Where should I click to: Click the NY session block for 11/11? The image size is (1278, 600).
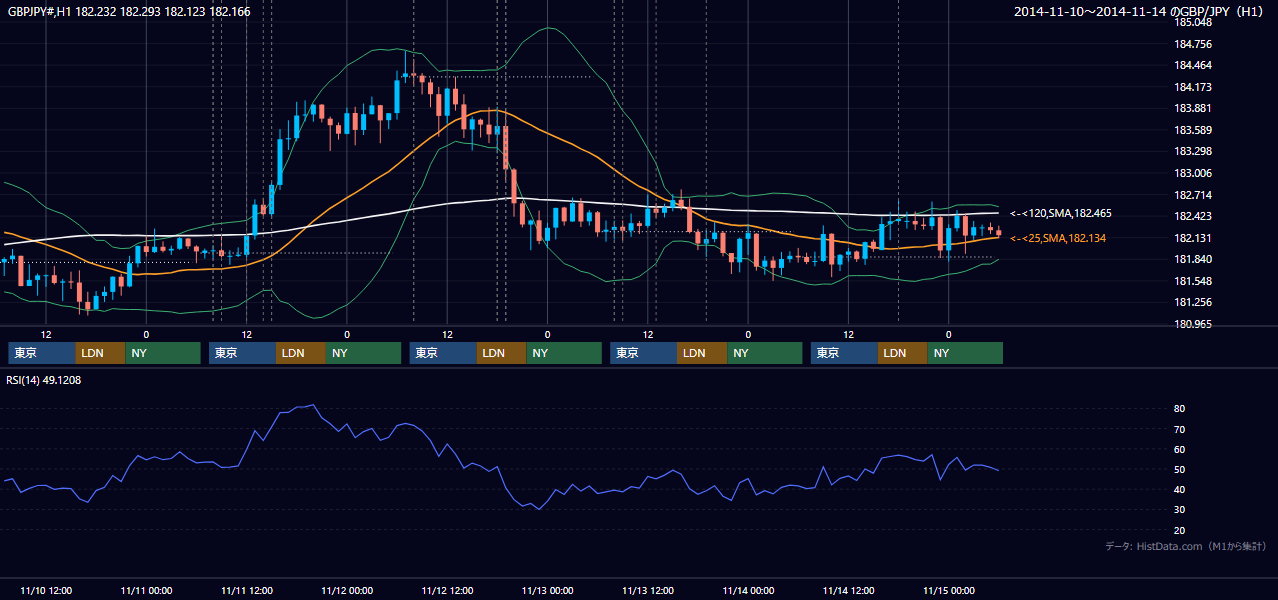pos(363,353)
